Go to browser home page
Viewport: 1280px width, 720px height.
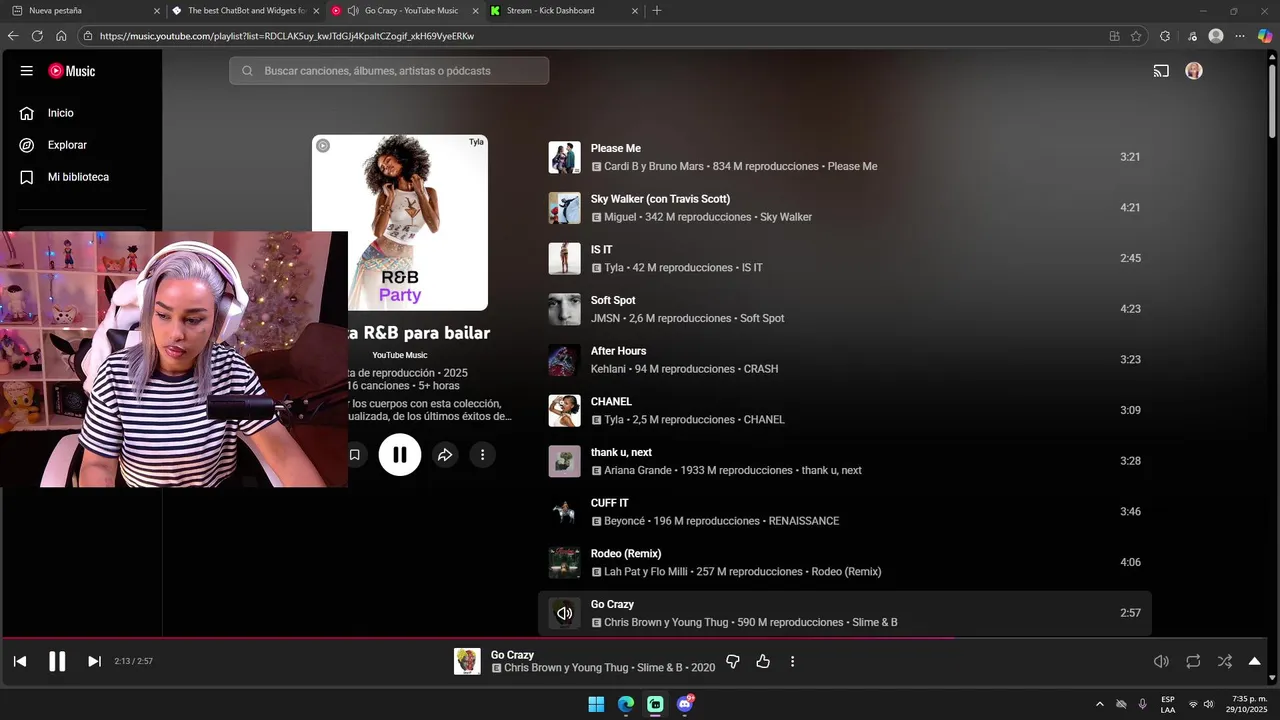[61, 36]
